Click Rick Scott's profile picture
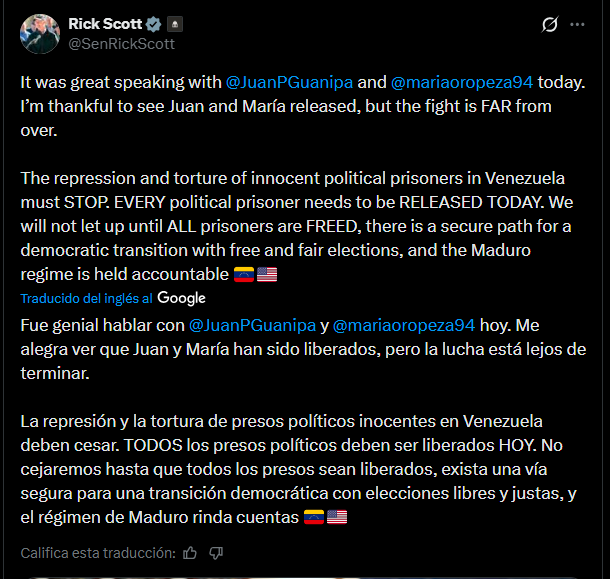610x579 pixels. (39, 33)
